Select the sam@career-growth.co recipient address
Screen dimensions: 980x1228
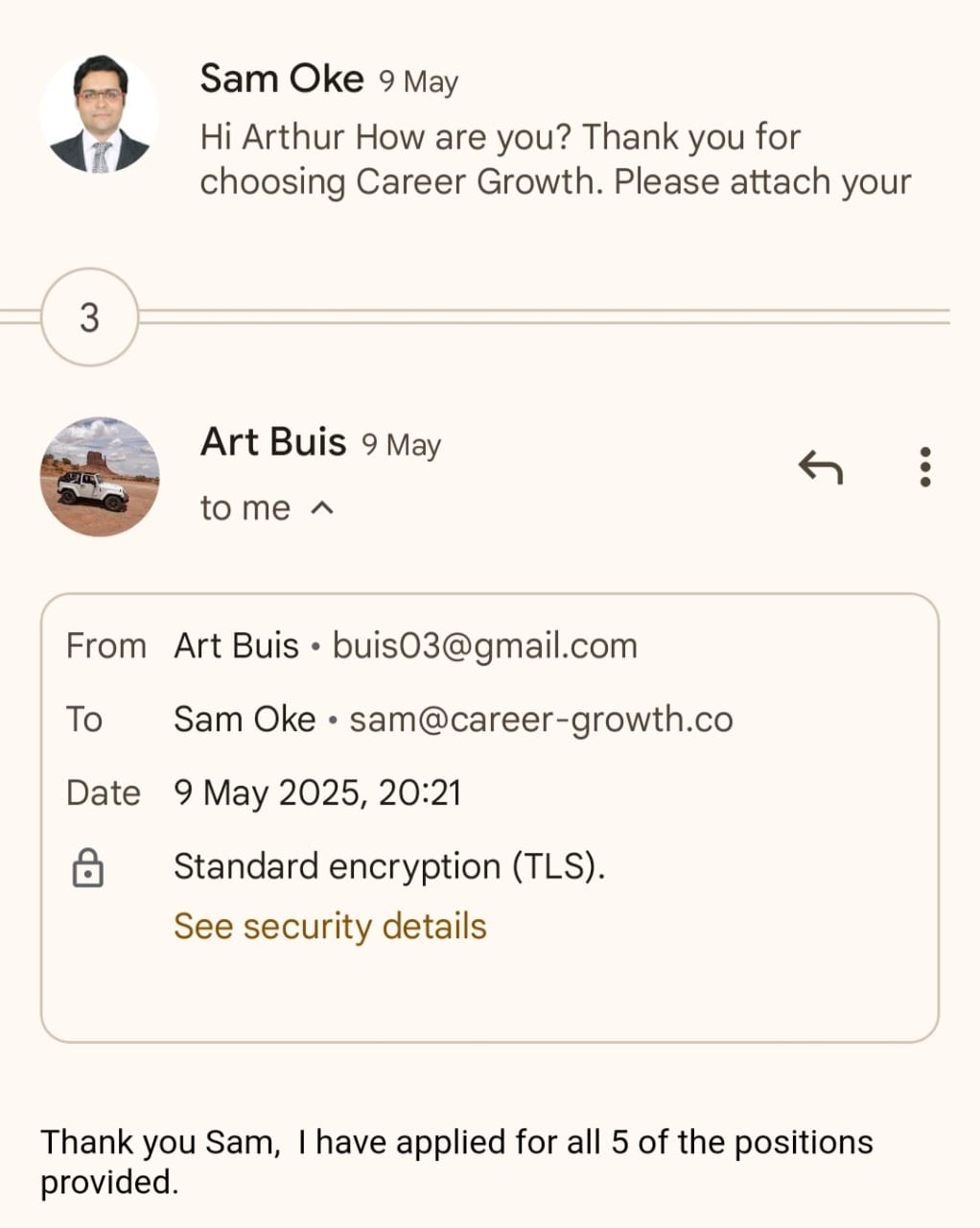541,720
